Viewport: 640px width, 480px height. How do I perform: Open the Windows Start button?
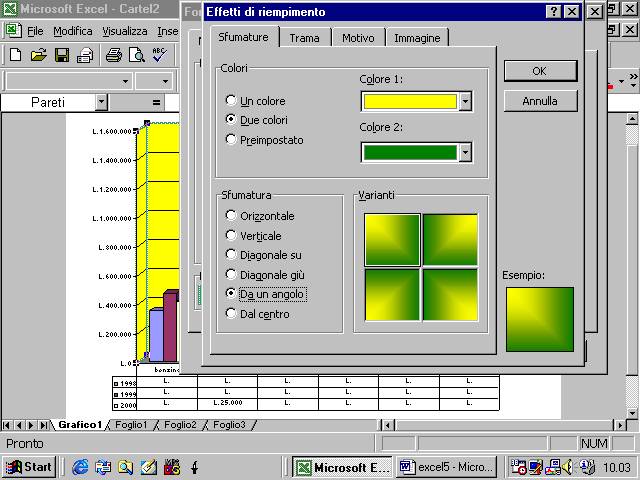pos(29,467)
